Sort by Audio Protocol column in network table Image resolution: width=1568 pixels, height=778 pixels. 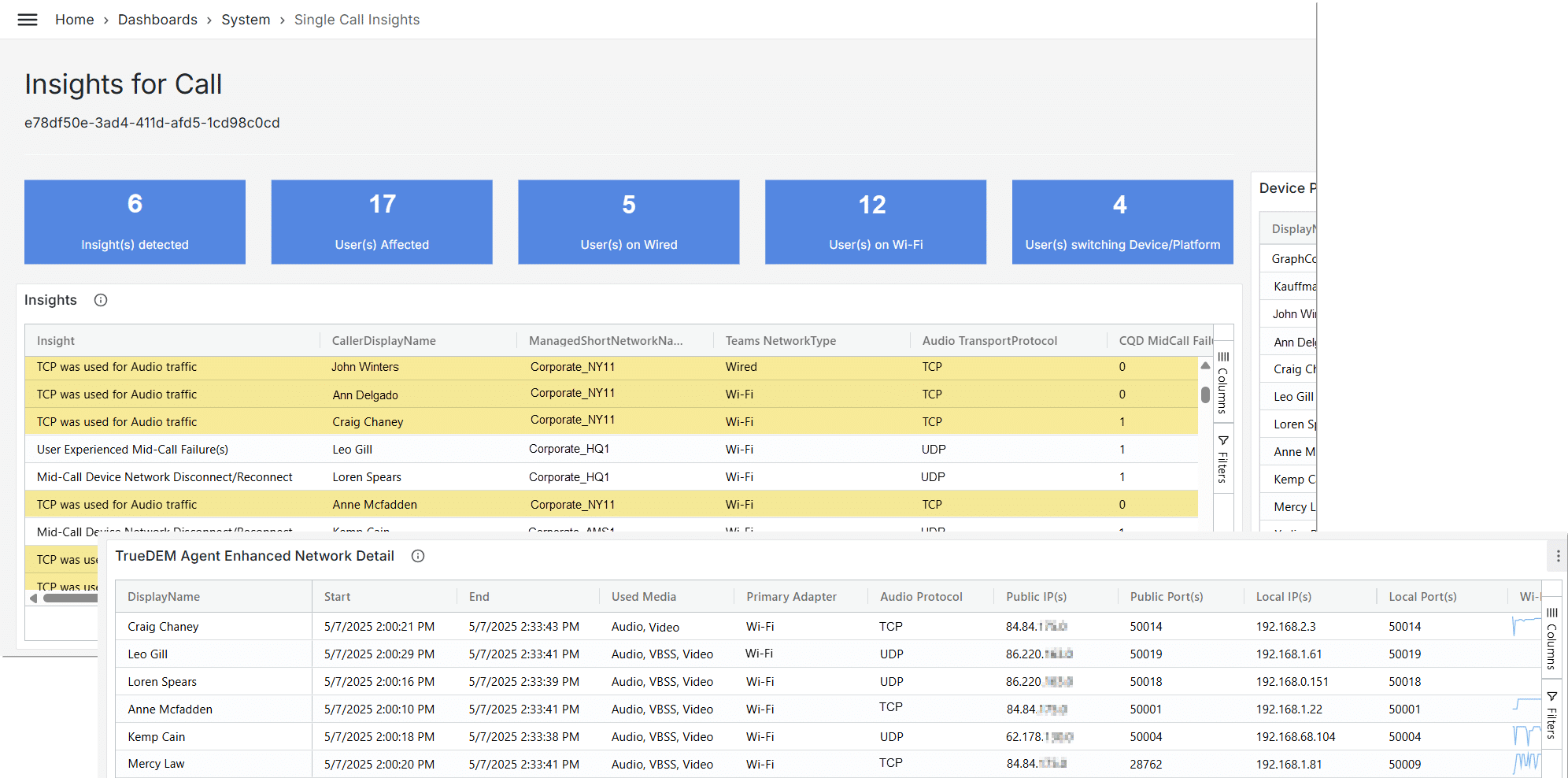point(921,597)
